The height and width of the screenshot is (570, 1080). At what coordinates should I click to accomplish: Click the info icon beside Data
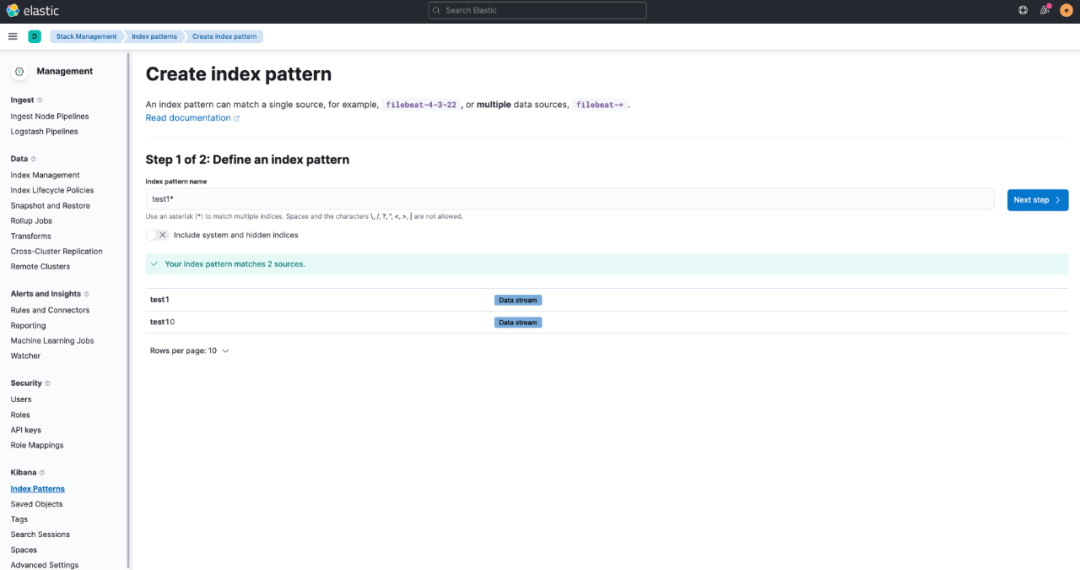tap(33, 159)
